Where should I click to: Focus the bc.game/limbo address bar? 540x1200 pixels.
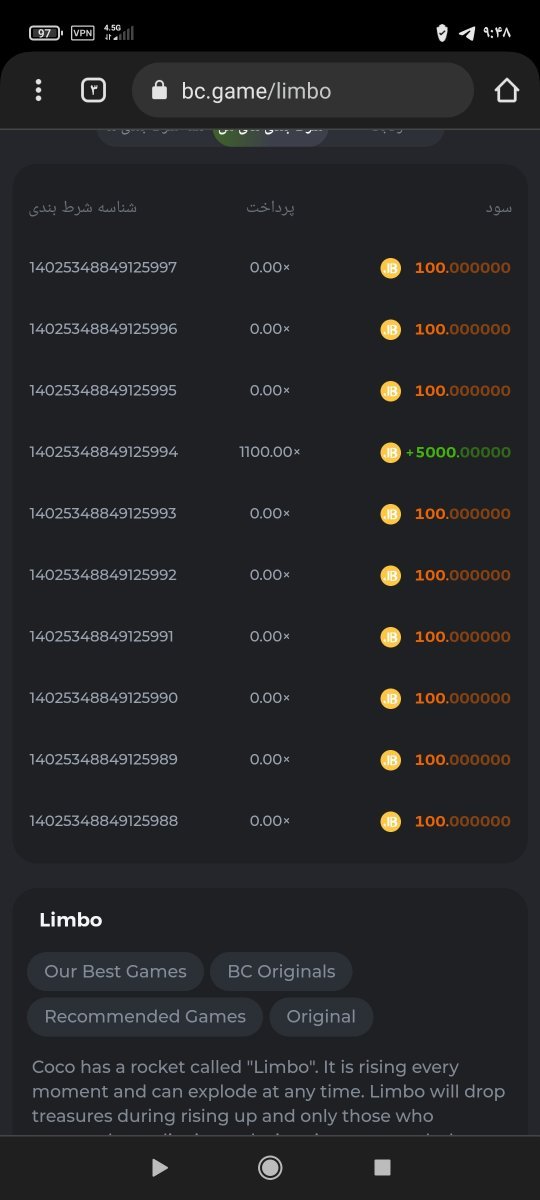point(303,91)
